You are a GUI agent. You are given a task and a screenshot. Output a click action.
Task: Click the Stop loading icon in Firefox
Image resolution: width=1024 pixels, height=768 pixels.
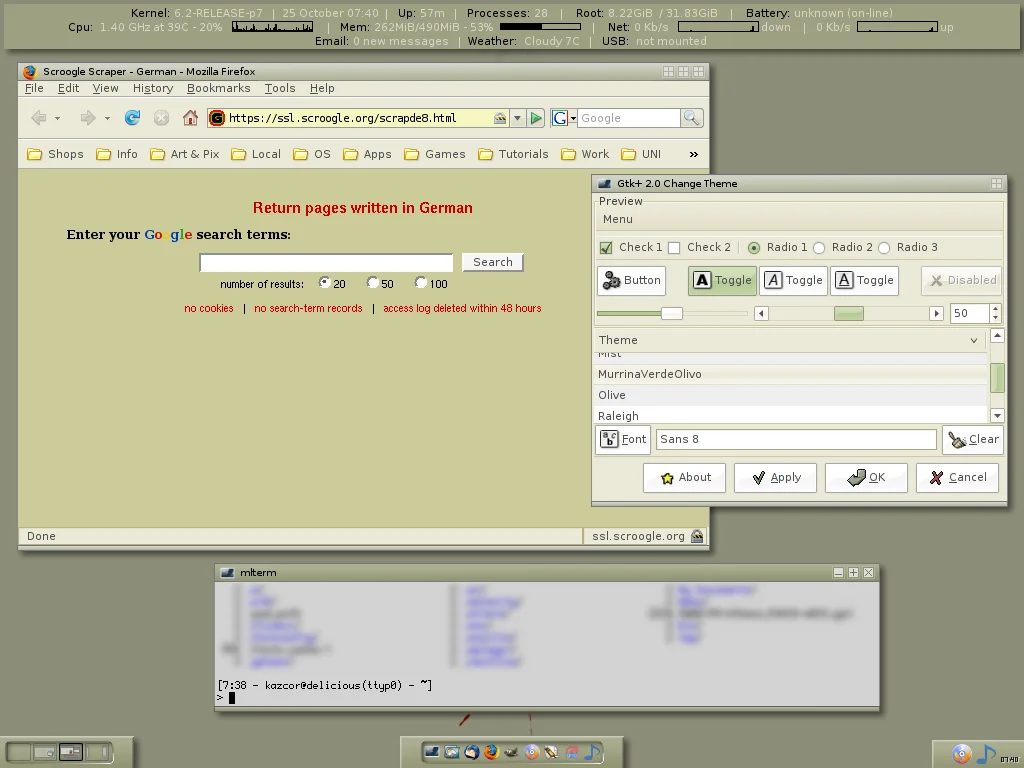pyautogui.click(x=161, y=118)
